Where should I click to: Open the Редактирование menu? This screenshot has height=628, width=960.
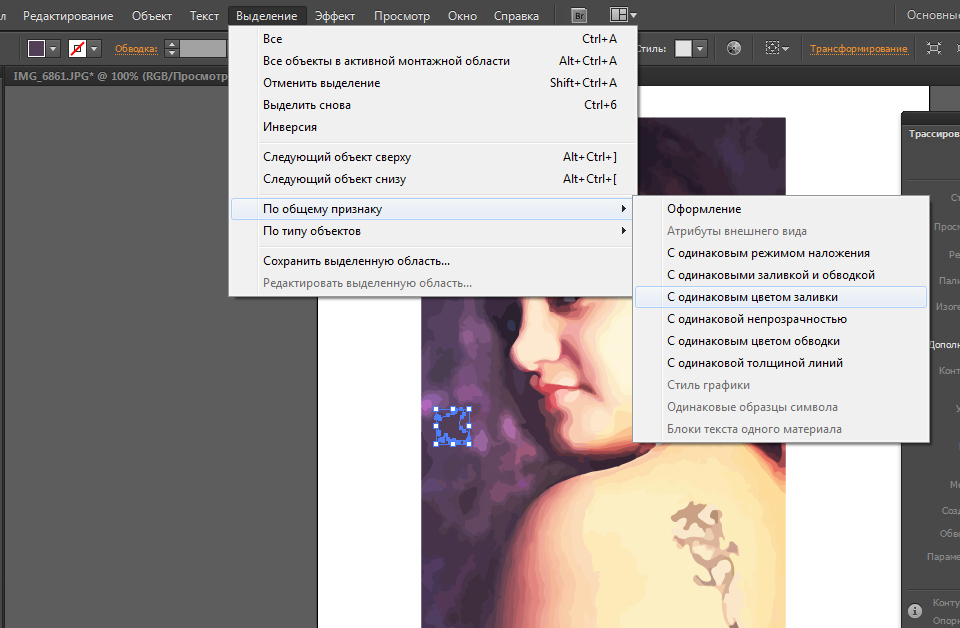68,16
